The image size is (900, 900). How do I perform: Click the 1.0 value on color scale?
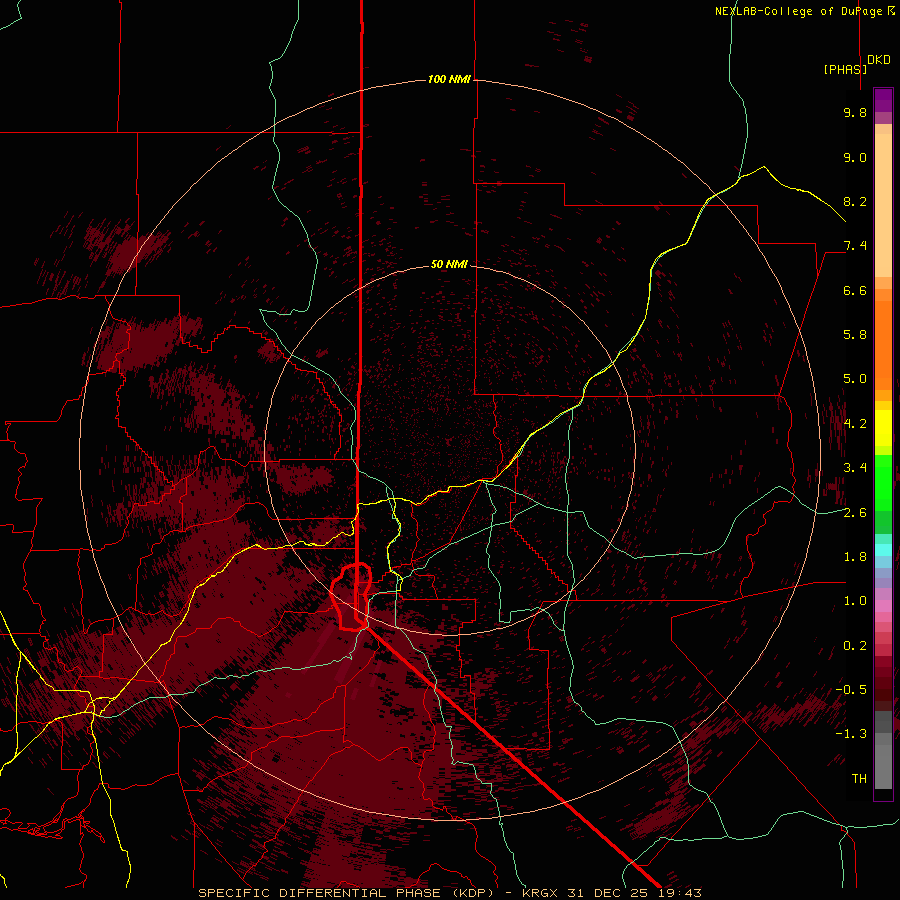855,601
